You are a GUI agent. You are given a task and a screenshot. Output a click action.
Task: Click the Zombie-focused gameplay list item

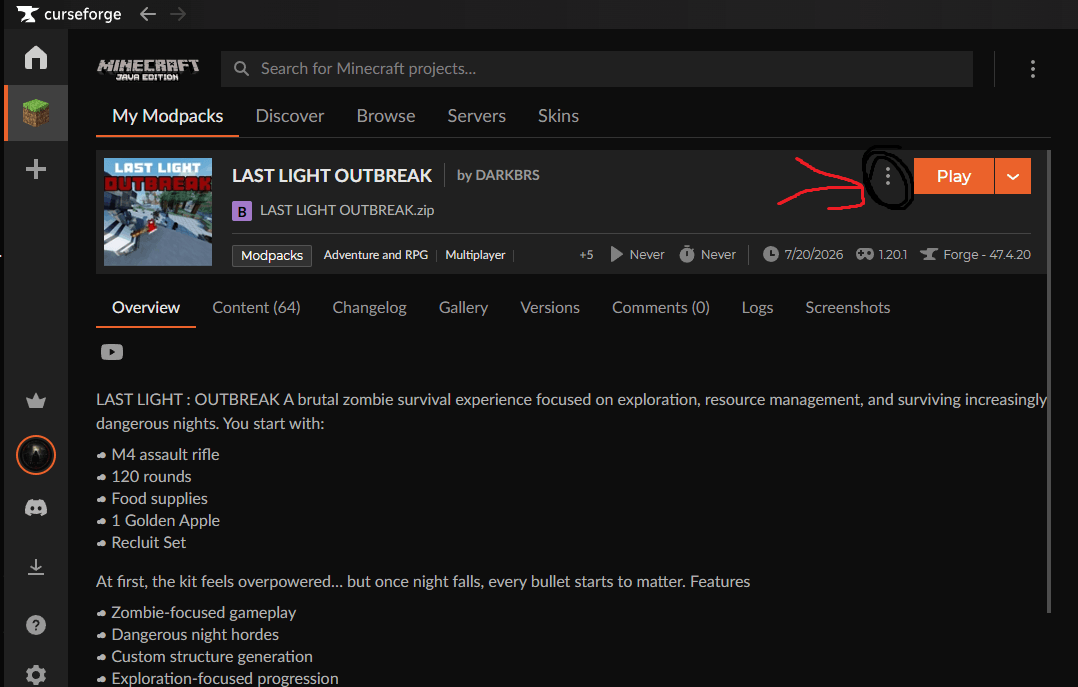(204, 613)
